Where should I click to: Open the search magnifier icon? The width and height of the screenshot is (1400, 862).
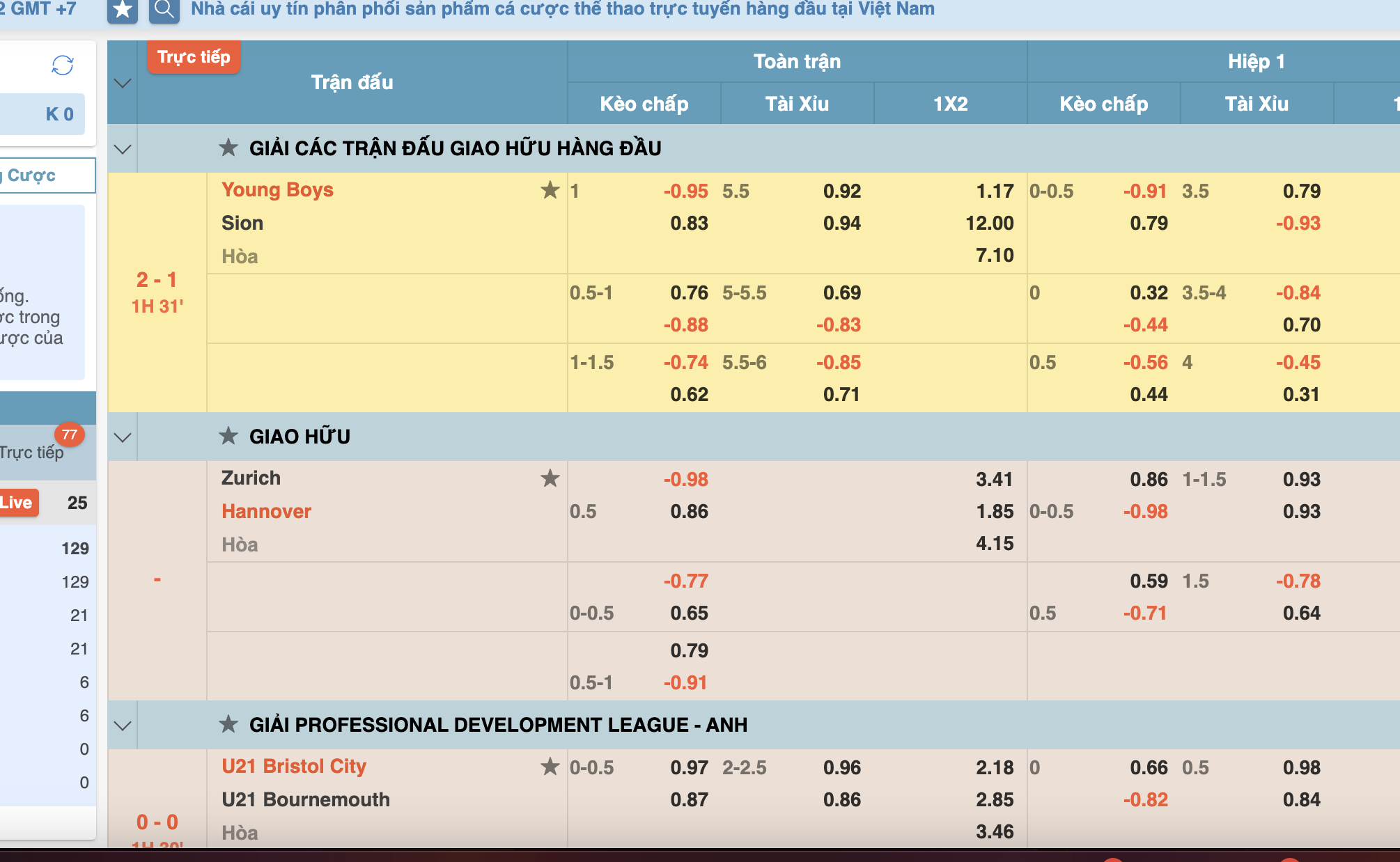click(x=164, y=10)
